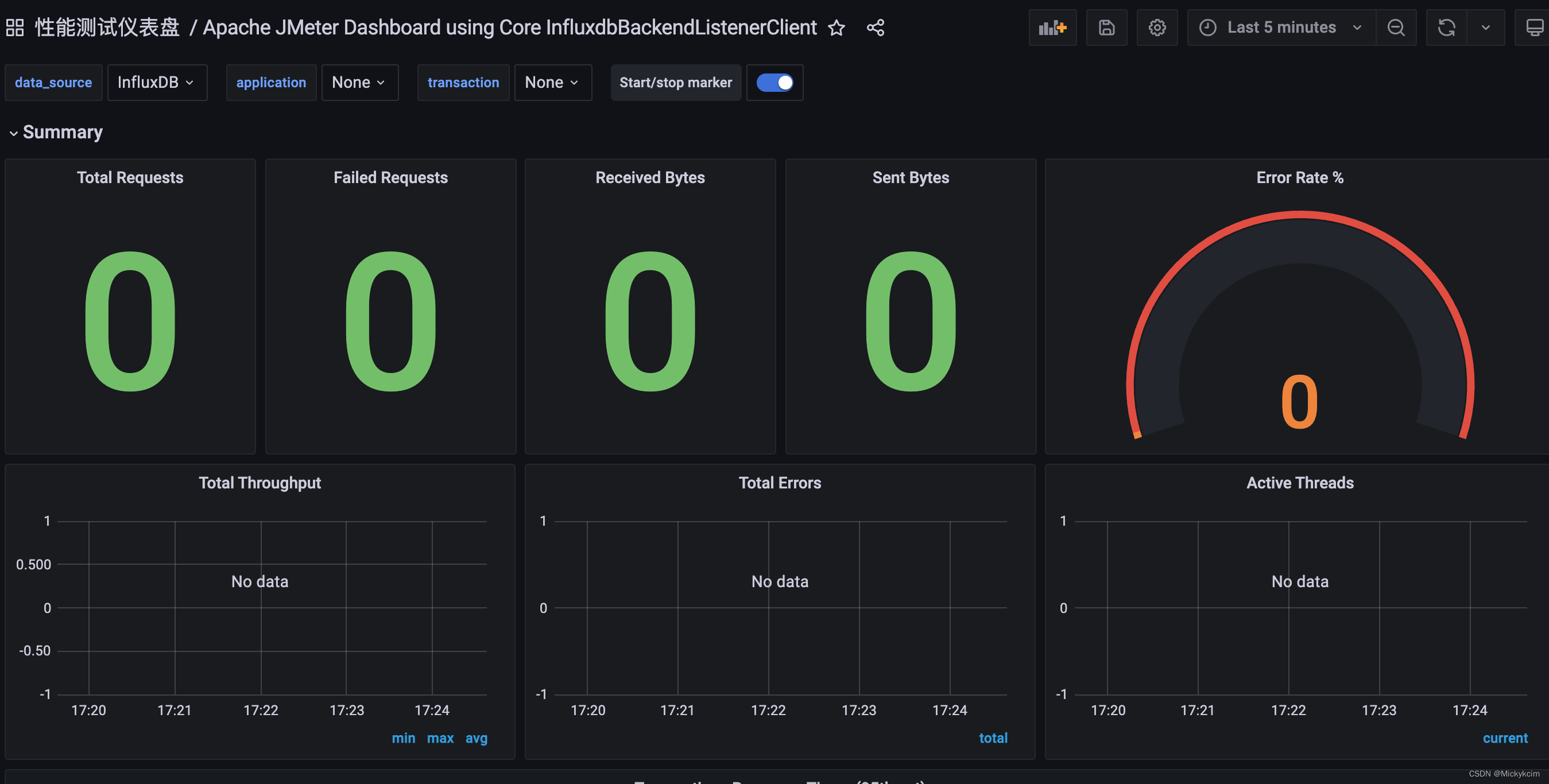Click the zoom out magnifier icon

pos(1396,26)
